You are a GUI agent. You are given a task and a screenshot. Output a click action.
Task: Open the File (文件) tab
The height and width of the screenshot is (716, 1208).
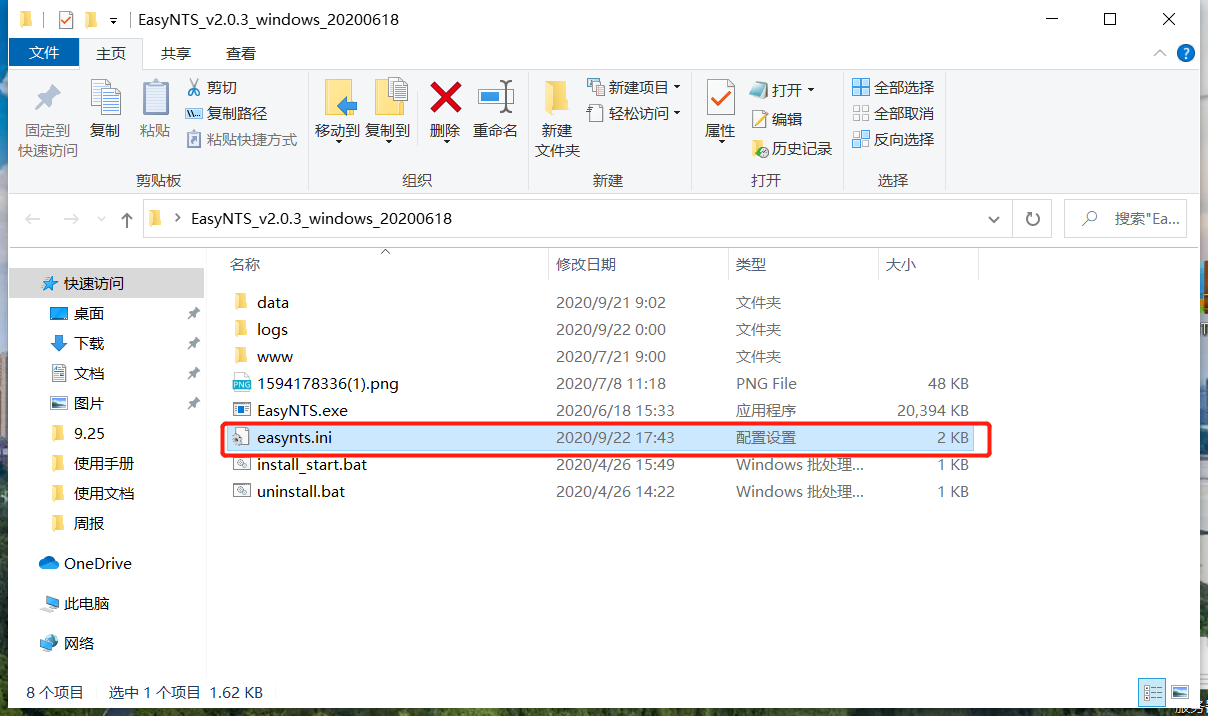44,53
